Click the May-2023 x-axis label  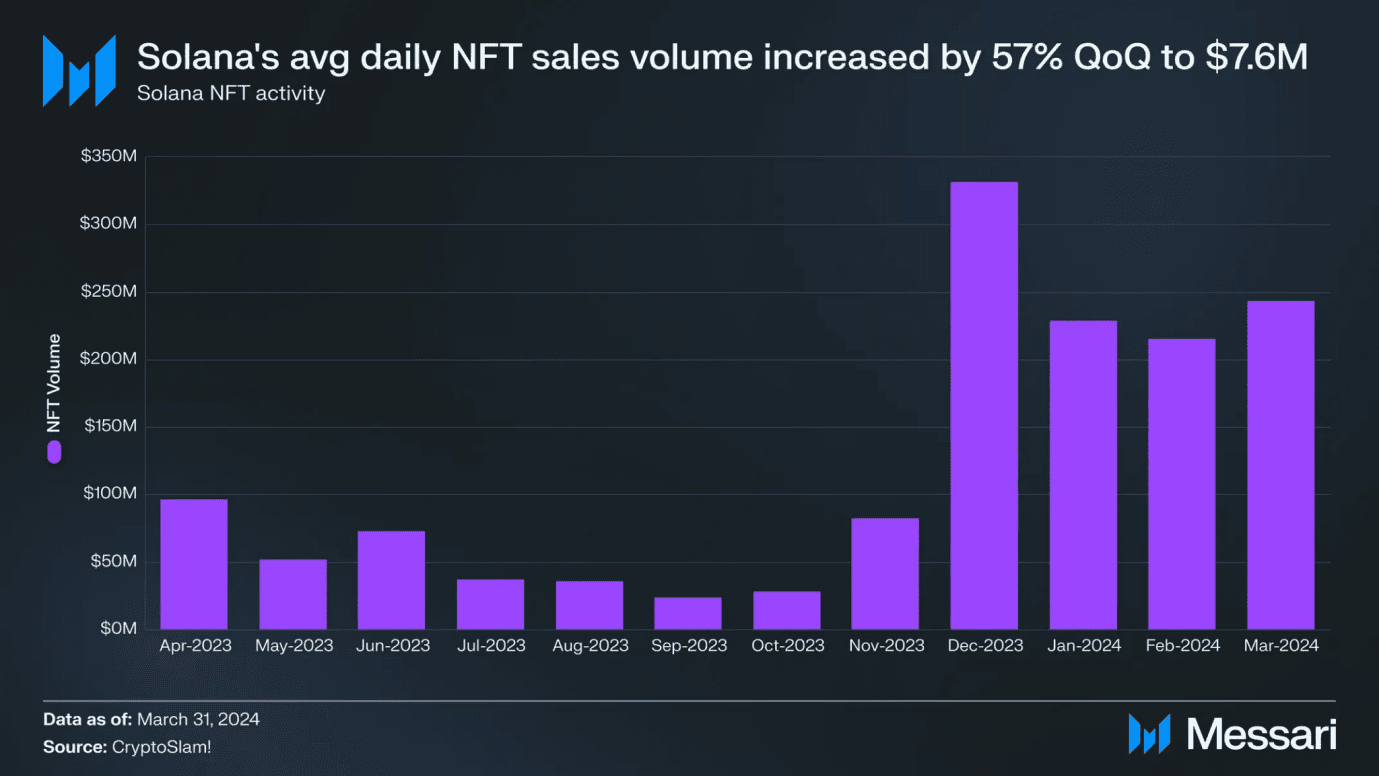[x=293, y=646]
